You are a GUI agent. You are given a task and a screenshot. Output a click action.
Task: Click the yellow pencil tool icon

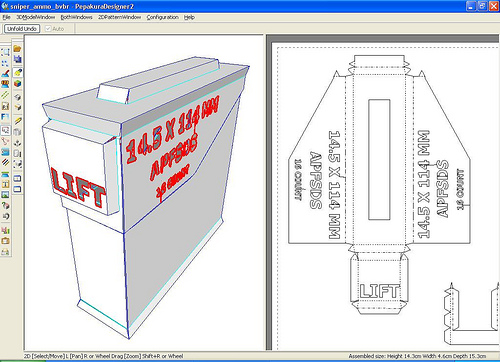pos(17,121)
